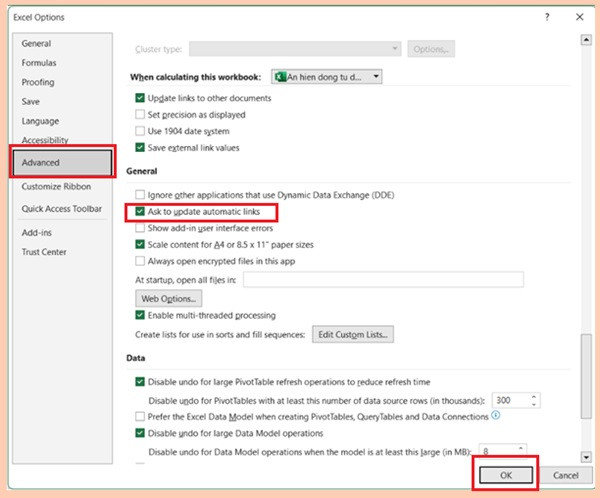This screenshot has width=600, height=498.
Task: Open the Save options category
Action: [31, 101]
